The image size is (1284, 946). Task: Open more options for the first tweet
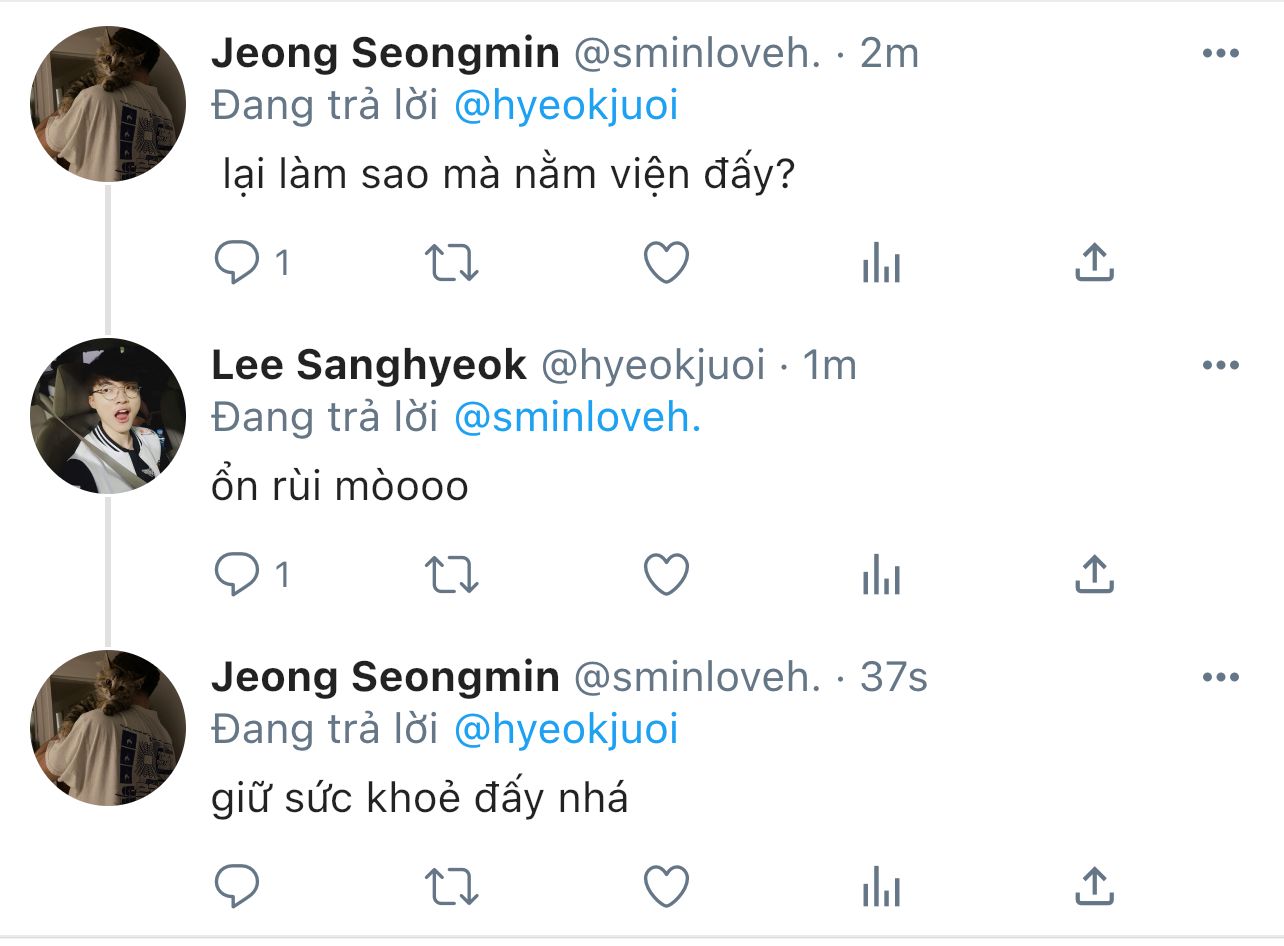tap(1220, 54)
